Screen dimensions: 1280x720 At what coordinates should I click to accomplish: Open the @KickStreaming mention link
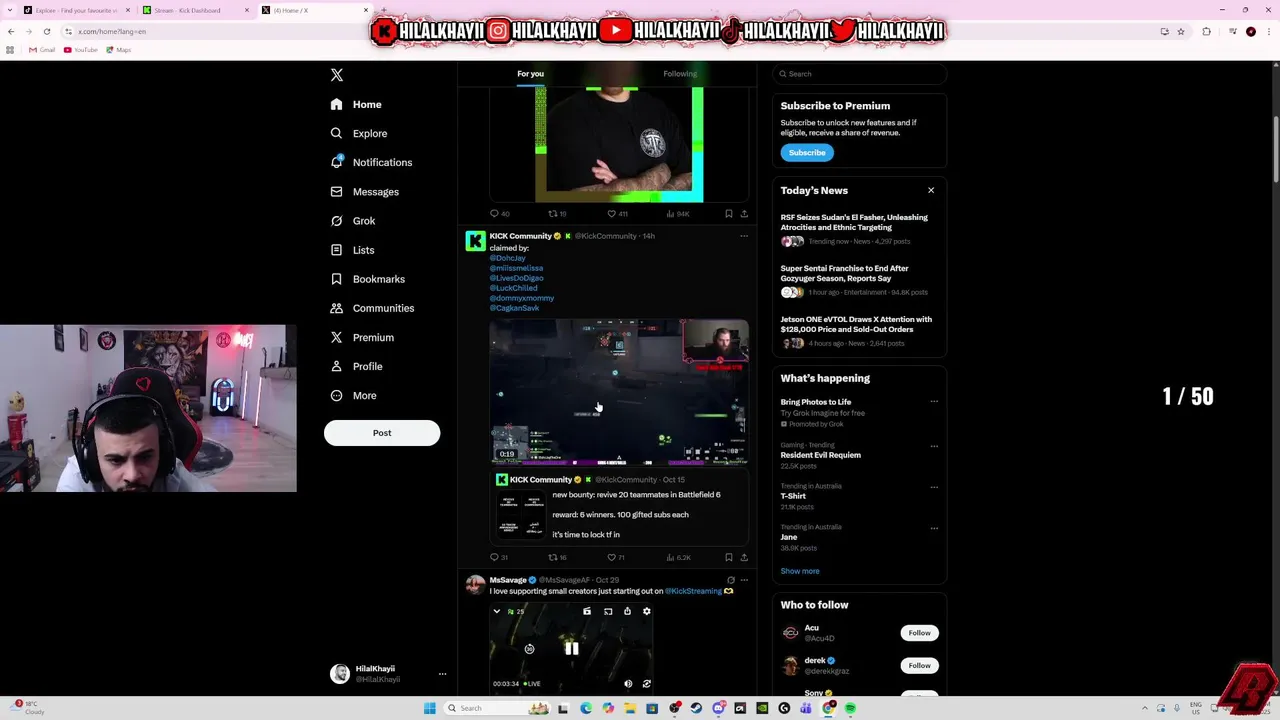(x=693, y=591)
